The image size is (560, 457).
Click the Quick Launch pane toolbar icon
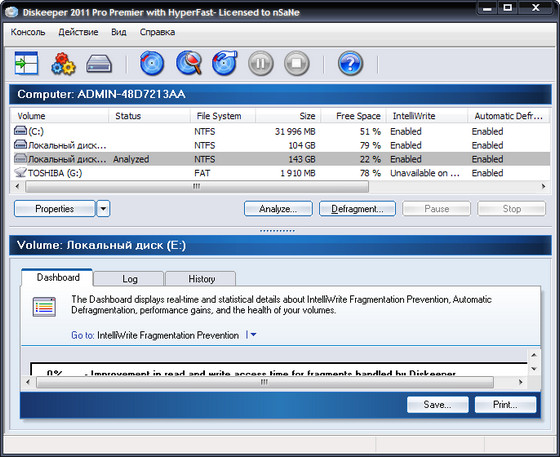pyautogui.click(x=26, y=63)
